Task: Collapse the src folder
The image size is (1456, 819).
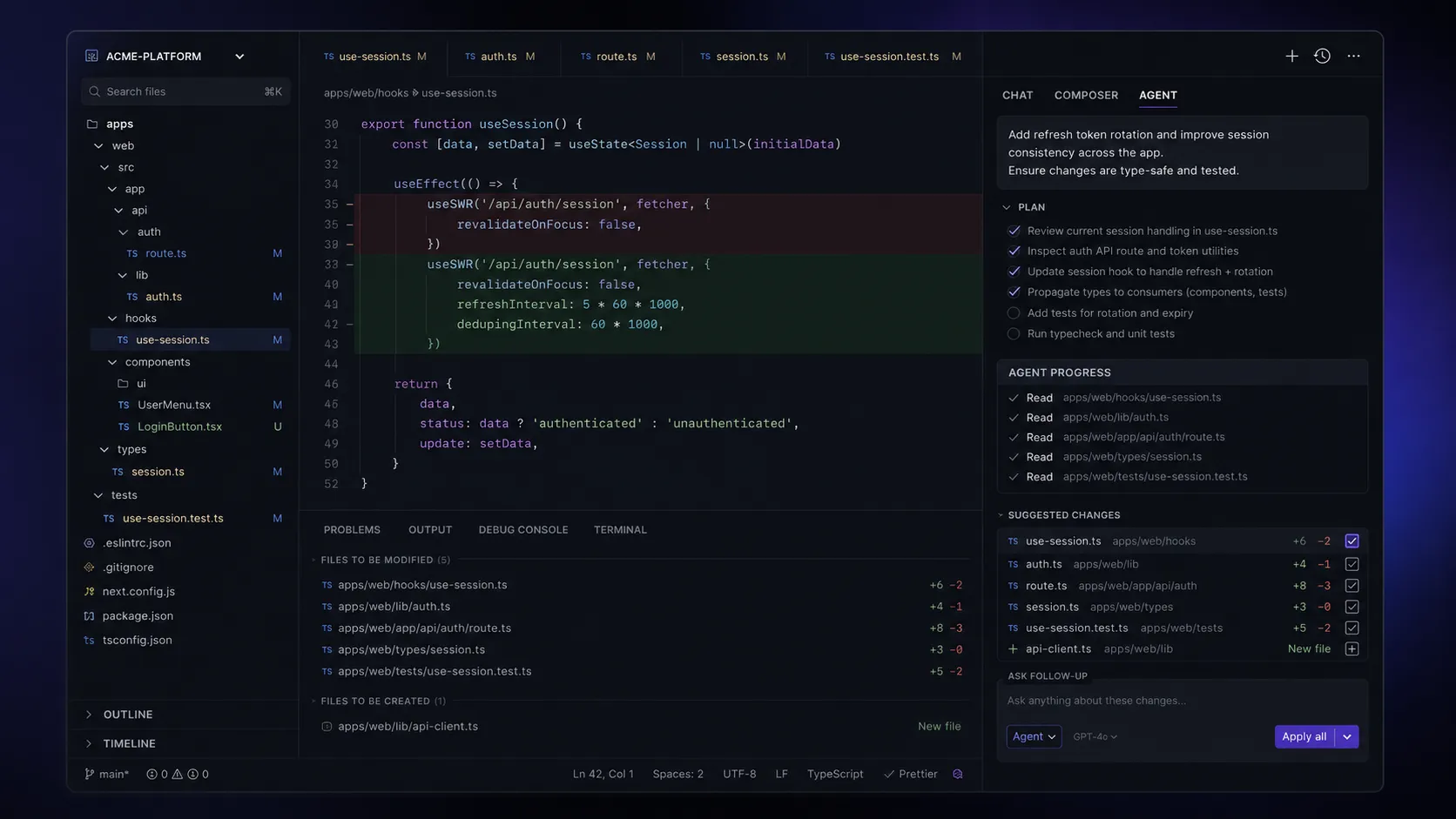Action: (104, 167)
